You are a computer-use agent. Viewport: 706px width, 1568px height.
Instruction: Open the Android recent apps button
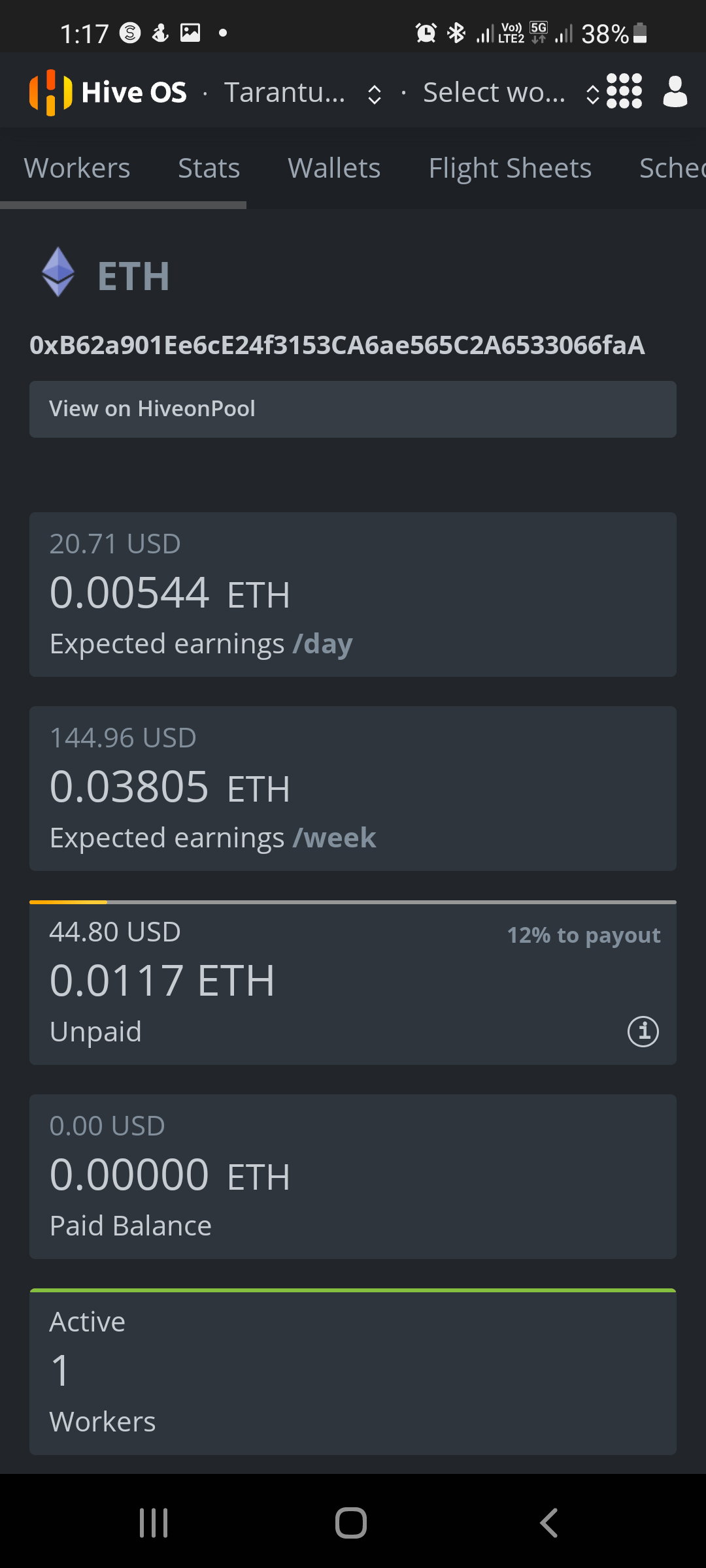point(154,1523)
